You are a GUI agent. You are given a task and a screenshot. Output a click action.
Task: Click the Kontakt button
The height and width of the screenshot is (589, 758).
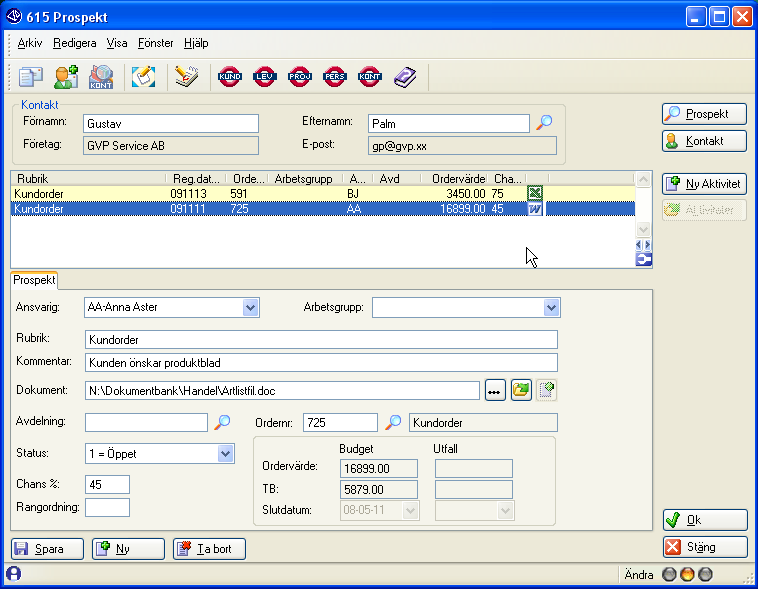704,141
